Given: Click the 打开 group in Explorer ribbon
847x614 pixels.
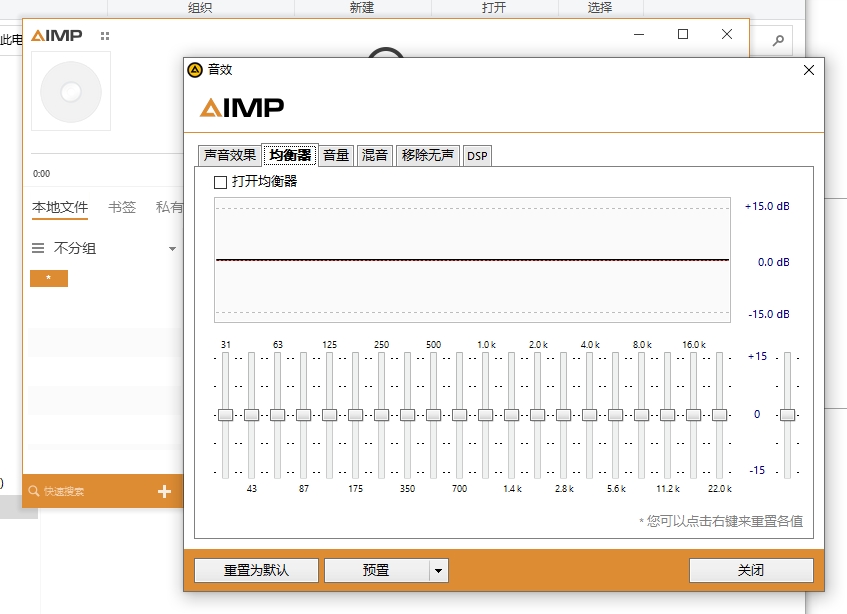Looking at the screenshot, I should pyautogui.click(x=494, y=7).
